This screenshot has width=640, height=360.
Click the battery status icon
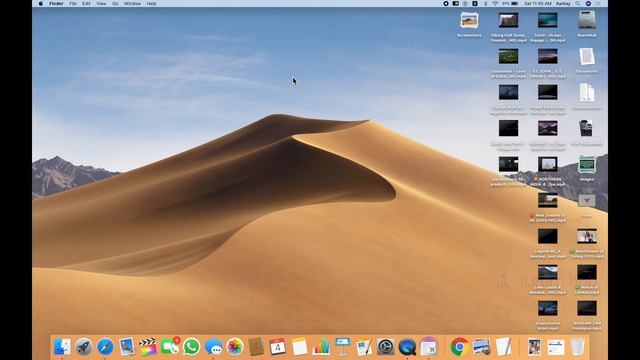coord(515,4)
